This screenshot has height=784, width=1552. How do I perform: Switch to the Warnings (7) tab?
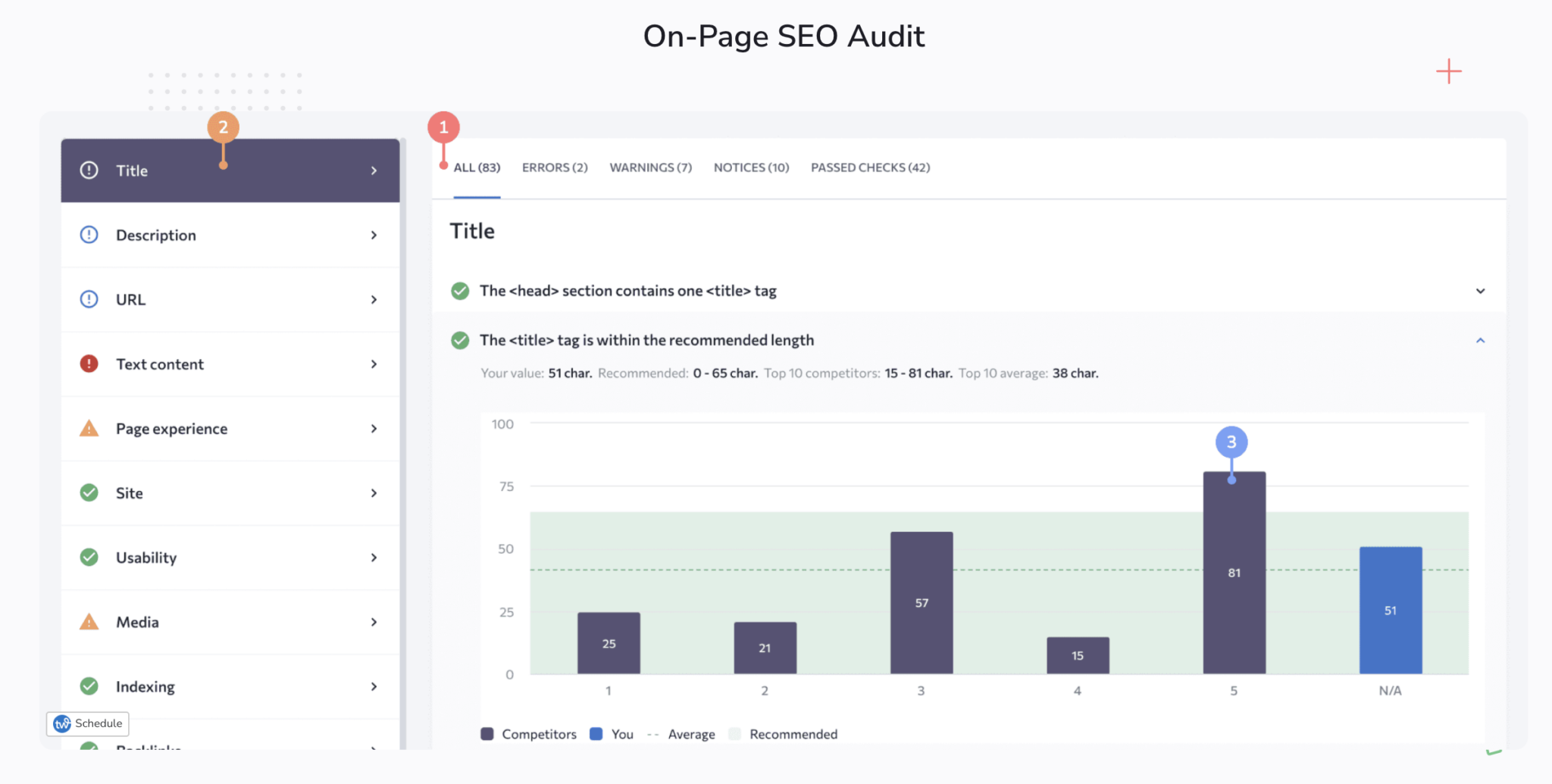point(650,167)
